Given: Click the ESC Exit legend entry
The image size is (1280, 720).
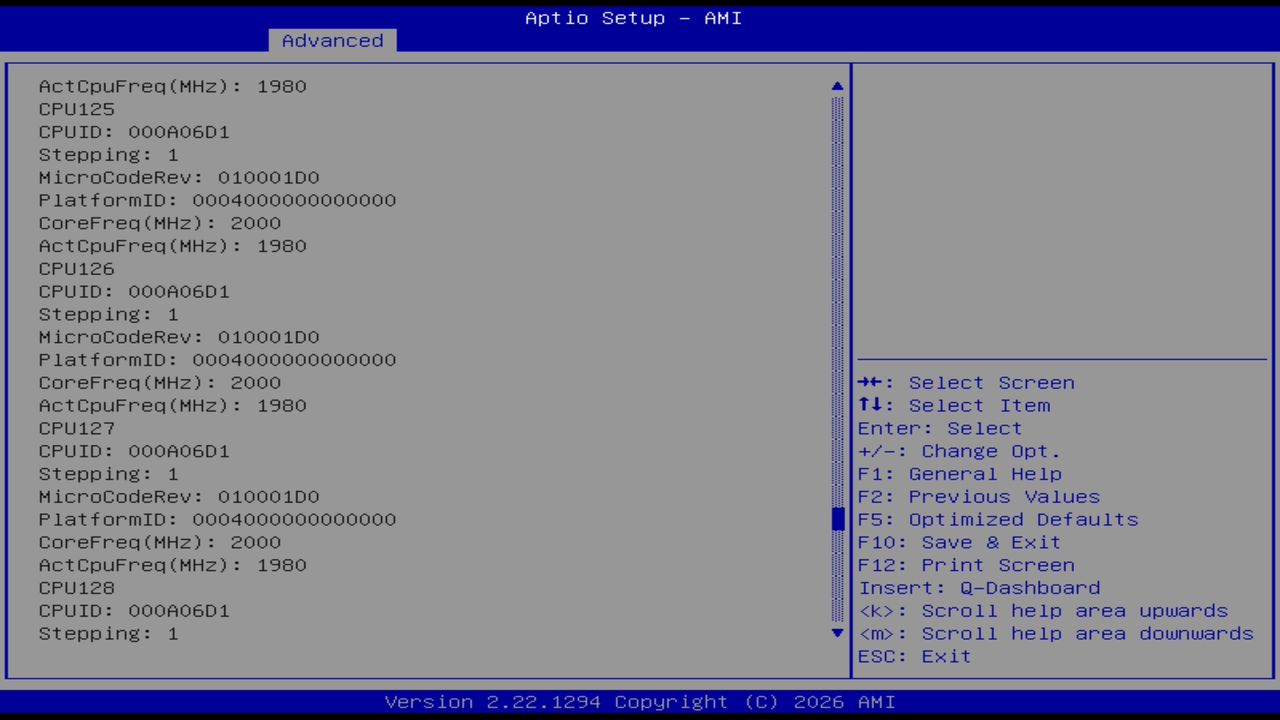Looking at the screenshot, I should pyautogui.click(x=913, y=656).
